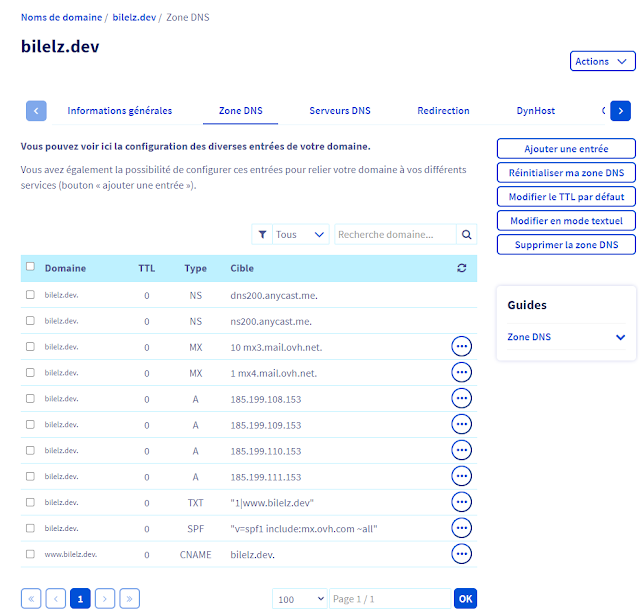Open bilelz.dev breadcrumb link
The height and width of the screenshot is (614, 640).
[x=134, y=18]
